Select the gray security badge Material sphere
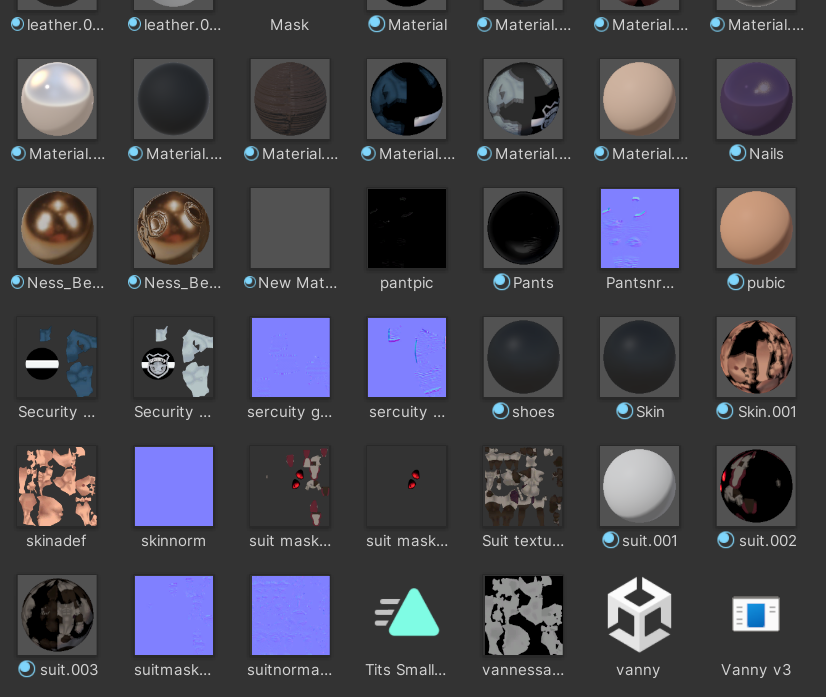 523,99
